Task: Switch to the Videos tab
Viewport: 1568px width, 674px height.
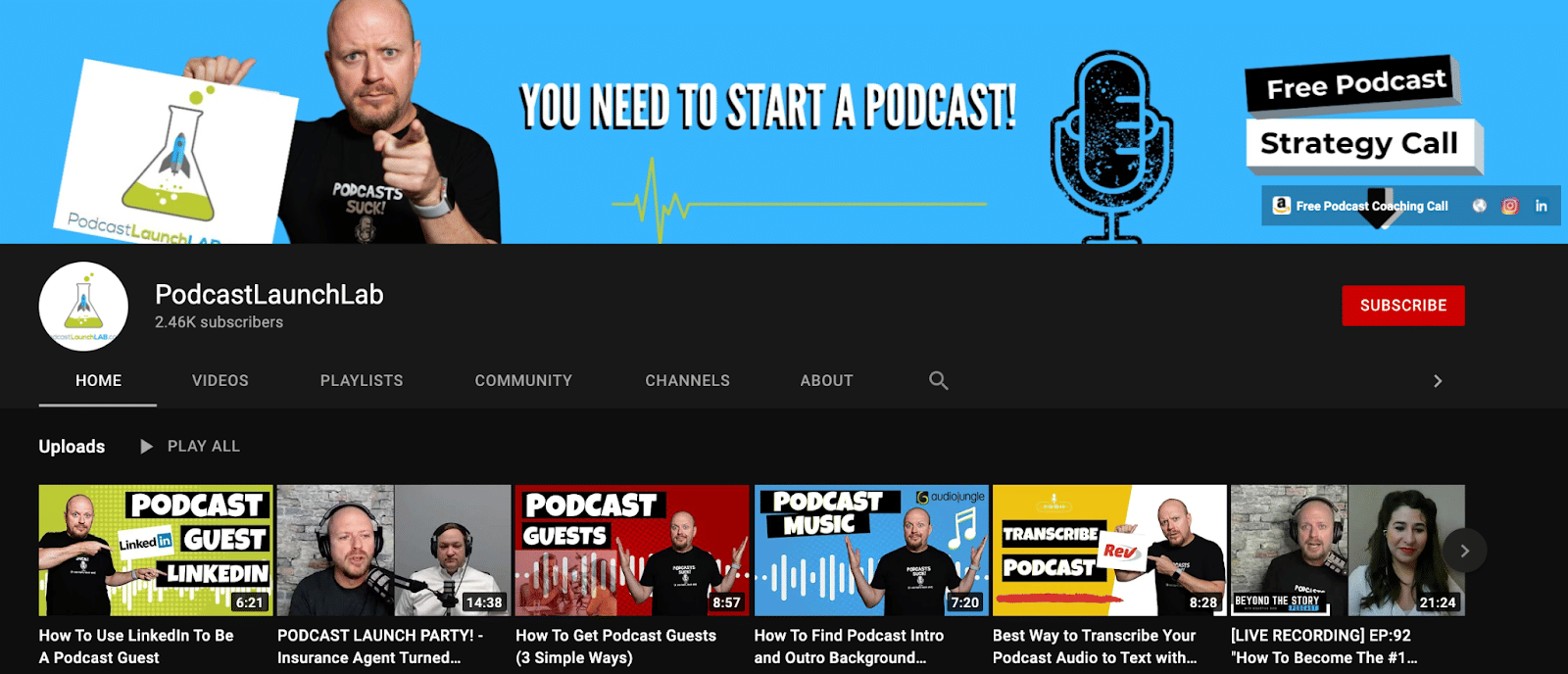Action: click(x=220, y=380)
